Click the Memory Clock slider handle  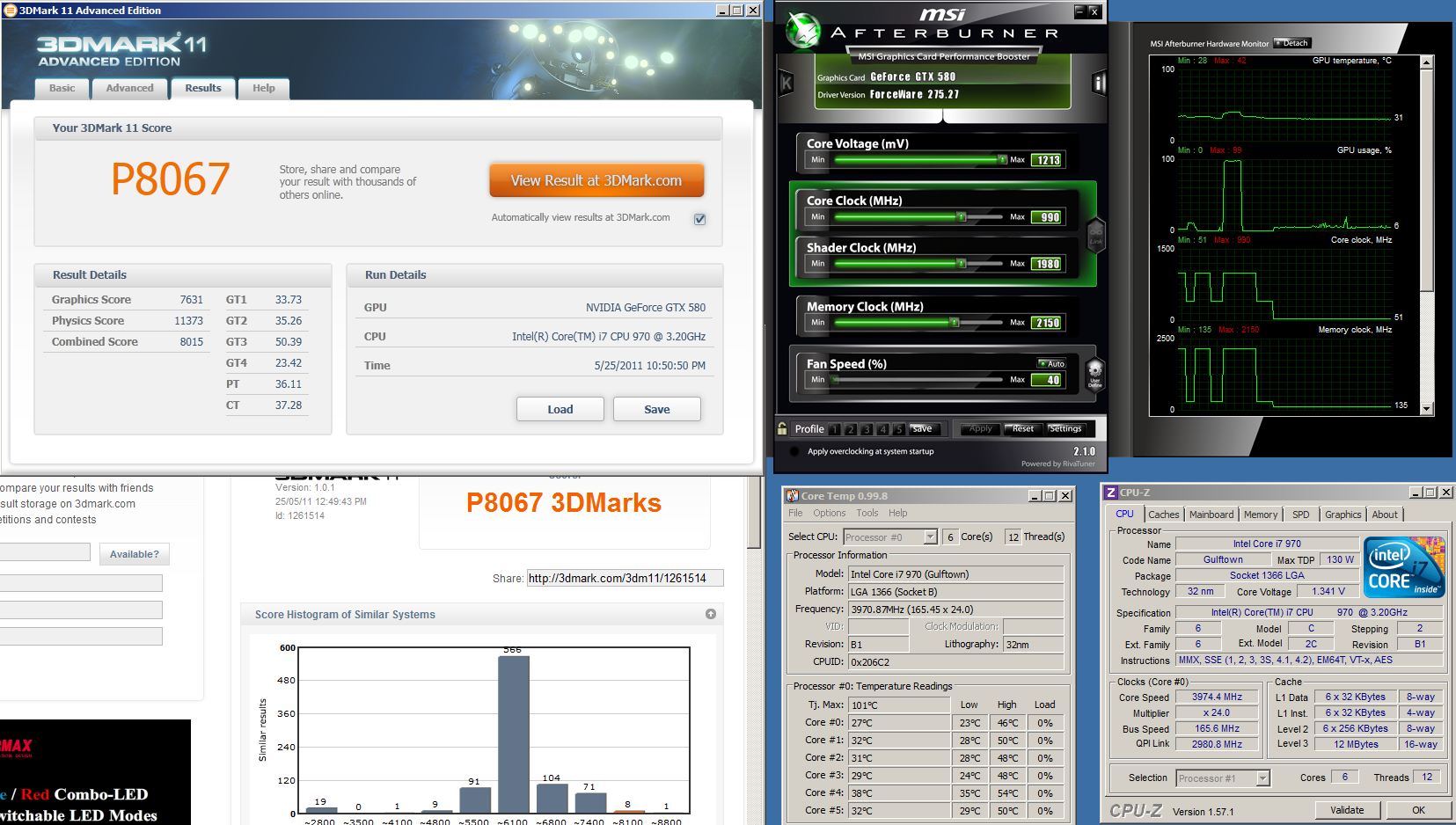[x=955, y=322]
